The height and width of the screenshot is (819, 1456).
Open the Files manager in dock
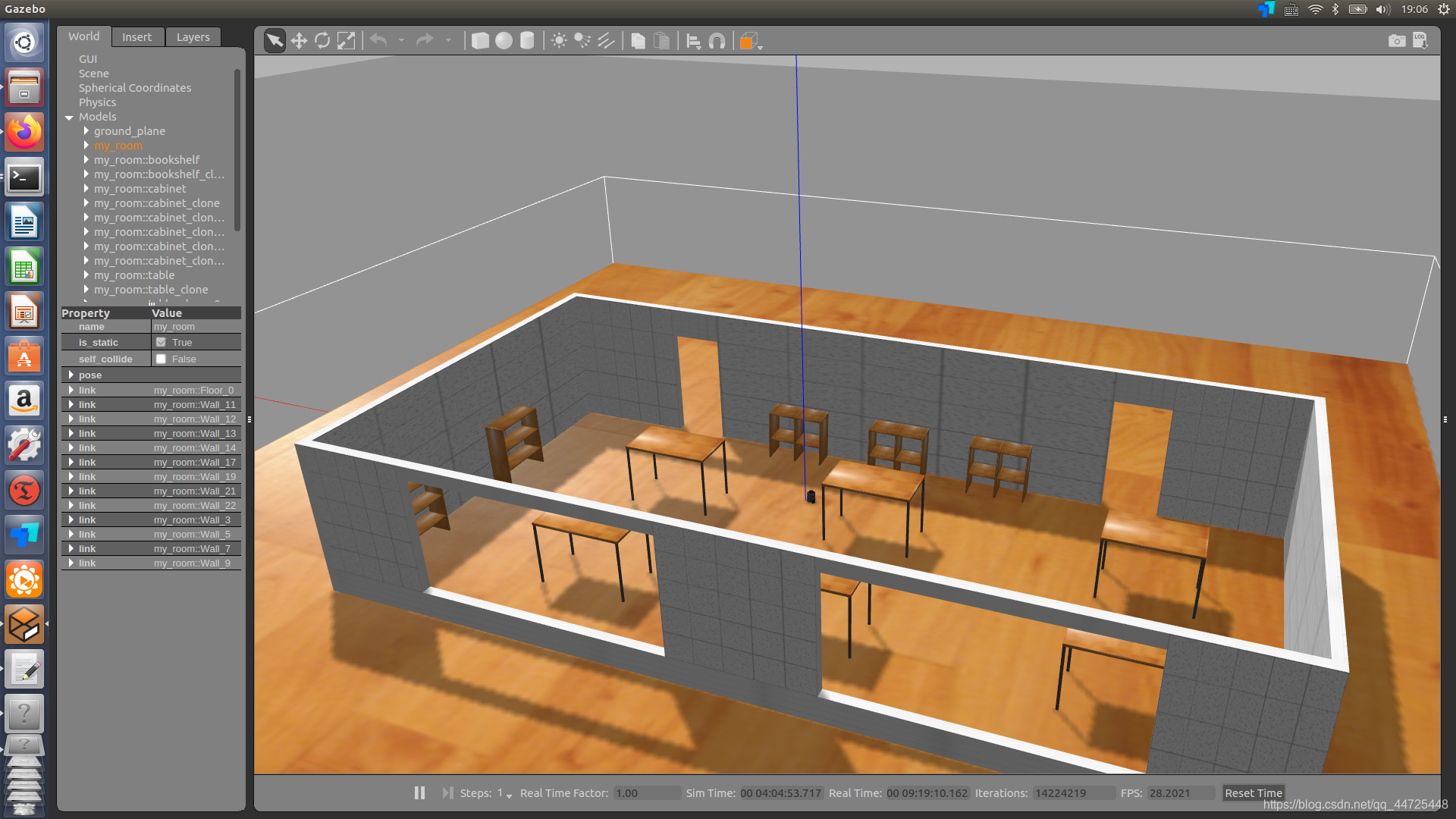pyautogui.click(x=24, y=87)
